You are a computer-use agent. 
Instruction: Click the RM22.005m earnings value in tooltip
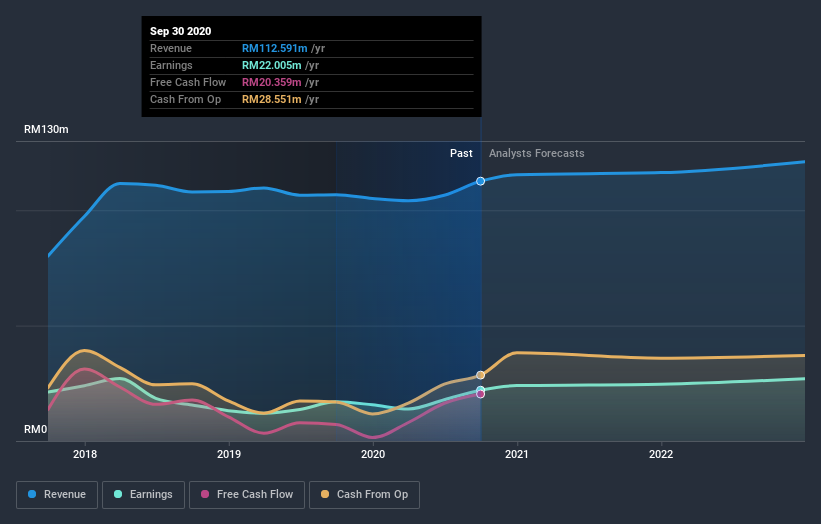tap(271, 65)
